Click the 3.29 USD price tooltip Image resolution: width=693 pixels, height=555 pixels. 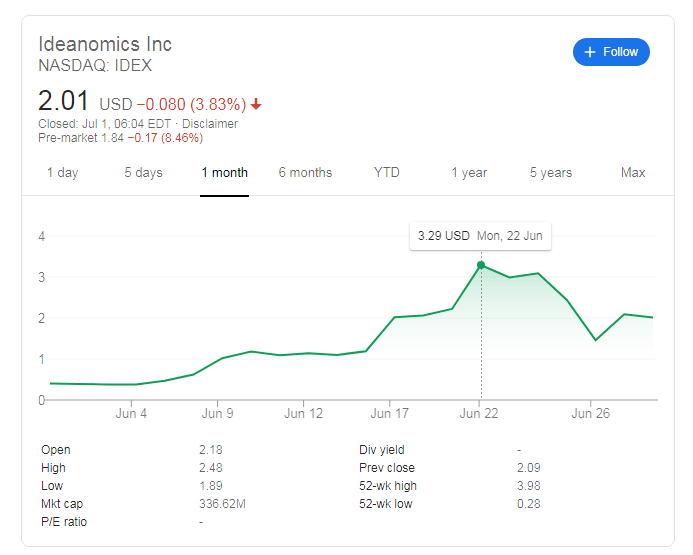tap(480, 237)
